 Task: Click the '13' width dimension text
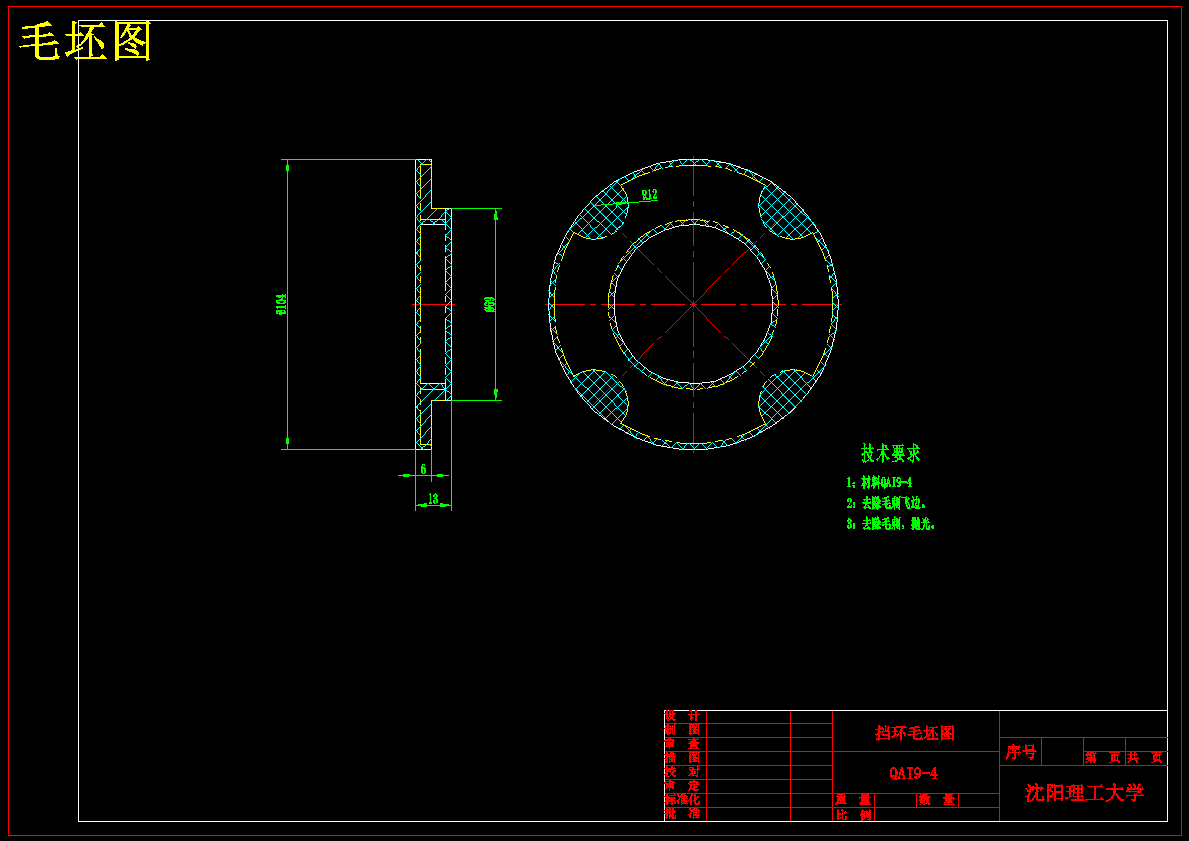tap(433, 499)
